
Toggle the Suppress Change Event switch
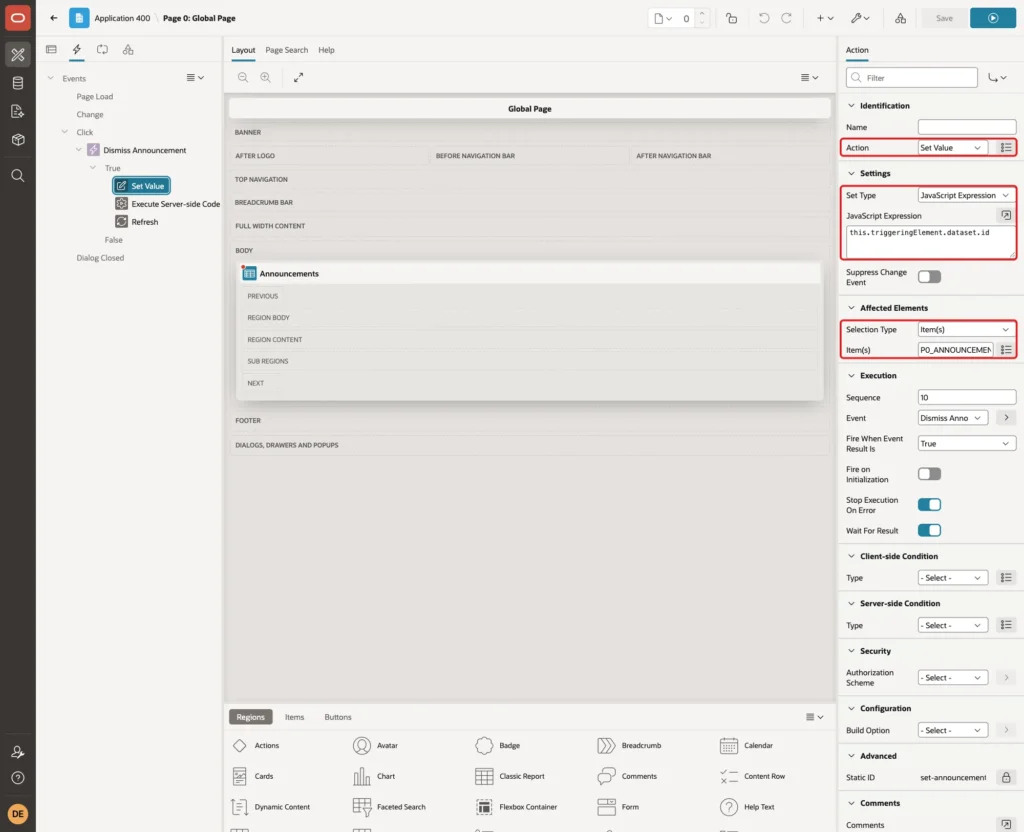pyautogui.click(x=929, y=277)
